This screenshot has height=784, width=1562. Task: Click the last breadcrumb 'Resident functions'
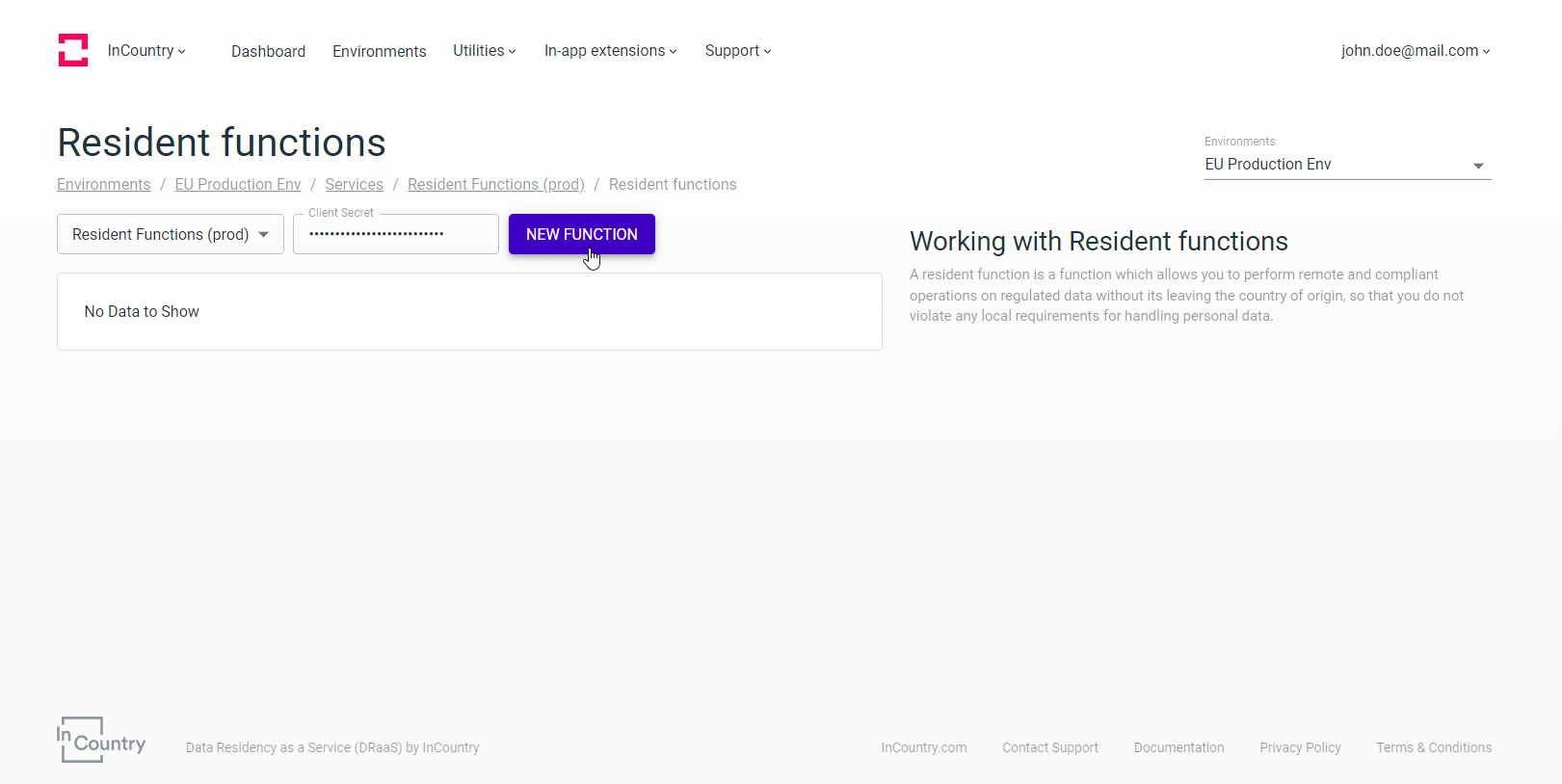point(673,184)
